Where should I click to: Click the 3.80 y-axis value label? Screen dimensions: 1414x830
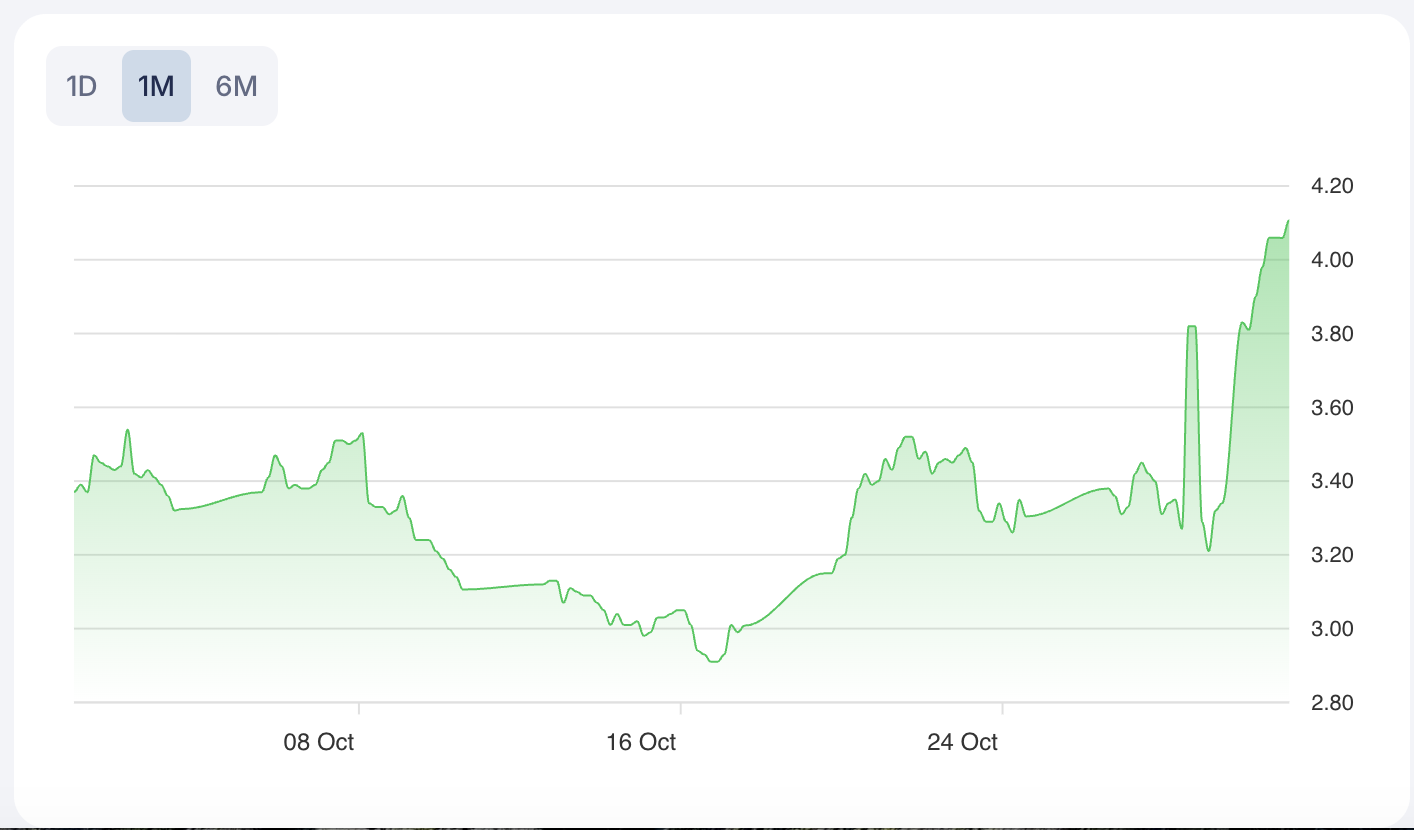[x=1331, y=334]
